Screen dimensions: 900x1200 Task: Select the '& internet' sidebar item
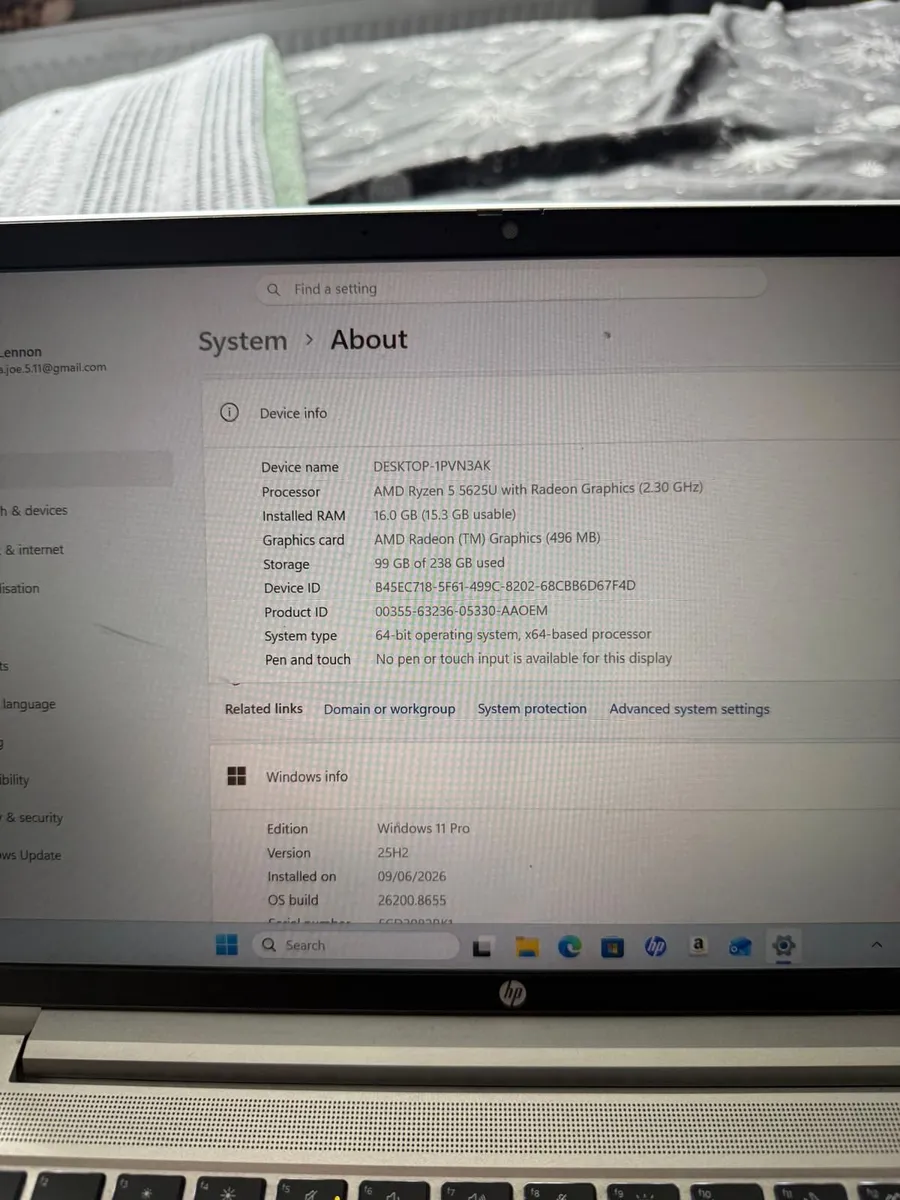tap(33, 550)
